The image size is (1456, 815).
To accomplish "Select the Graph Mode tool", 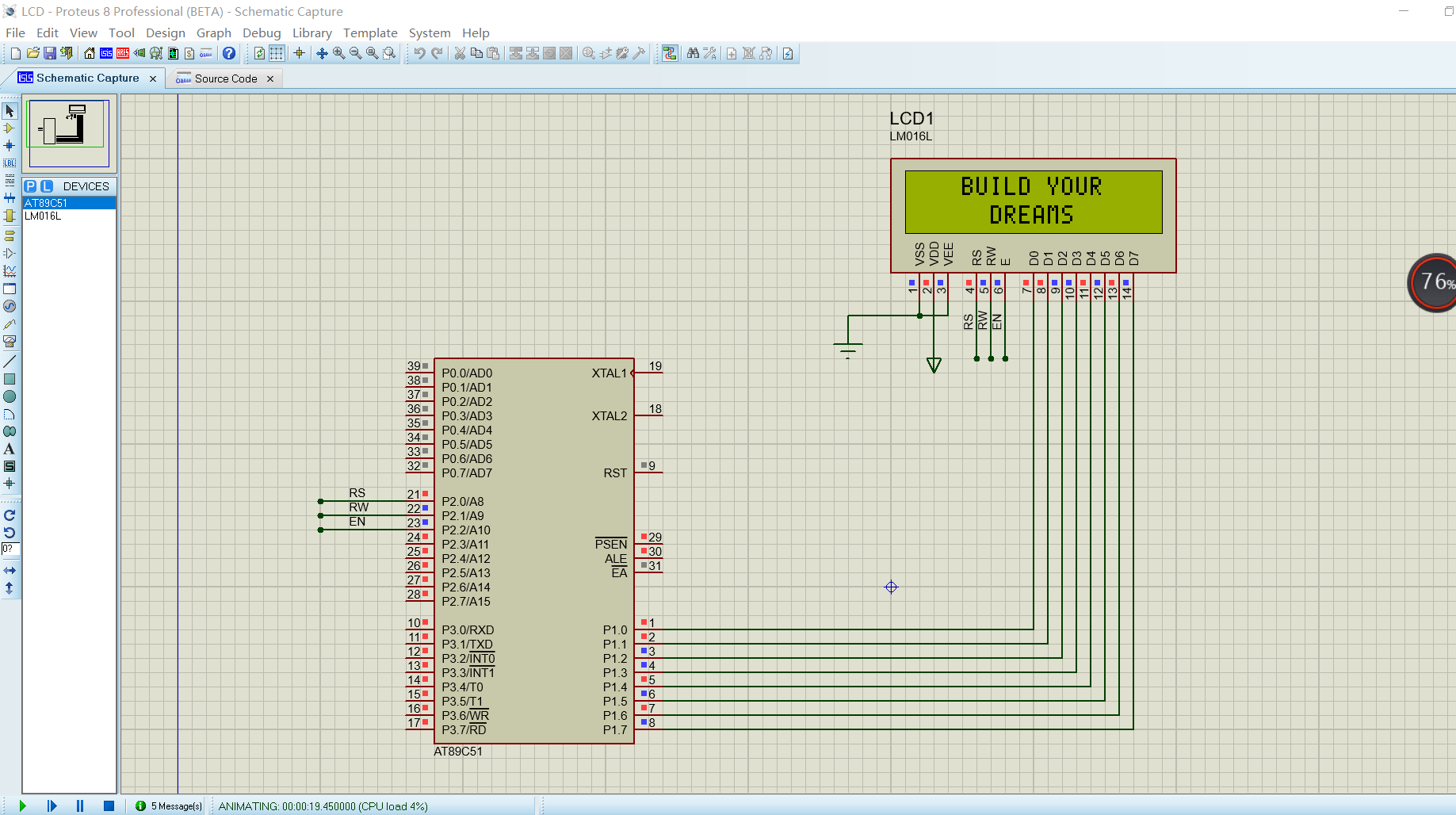I will click(x=10, y=271).
